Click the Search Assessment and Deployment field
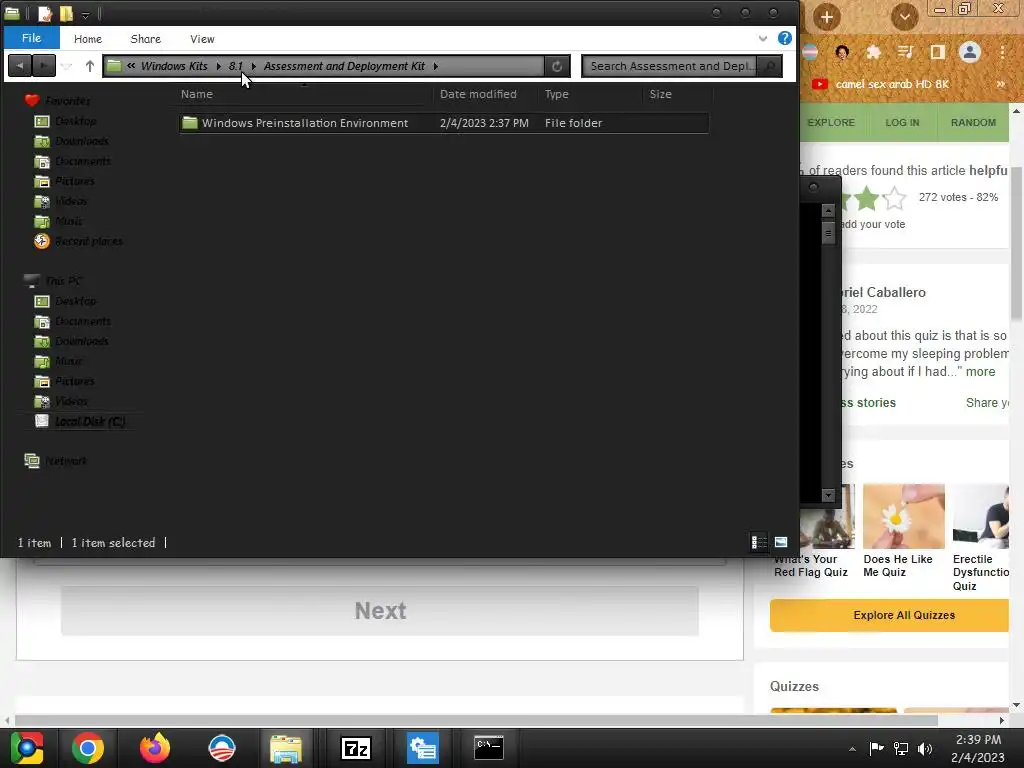This screenshot has width=1024, height=768. click(671, 66)
